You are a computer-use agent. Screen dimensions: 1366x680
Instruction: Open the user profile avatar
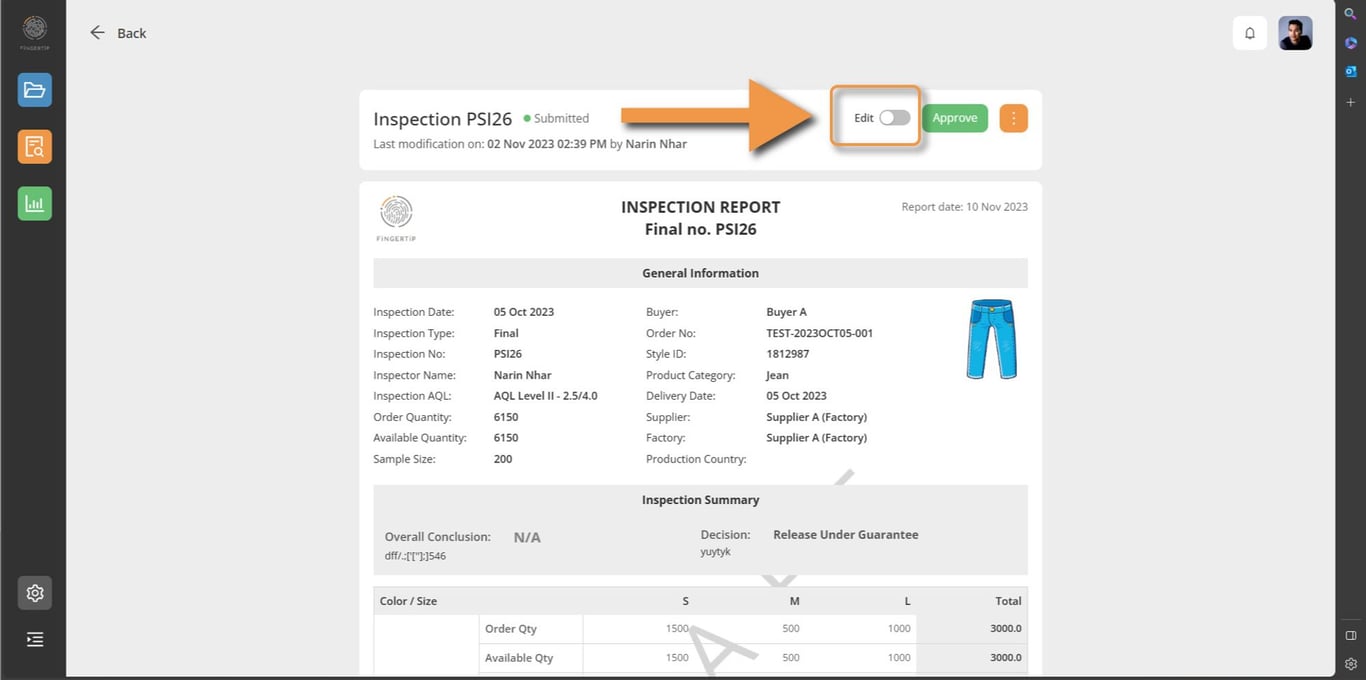[x=1296, y=33]
